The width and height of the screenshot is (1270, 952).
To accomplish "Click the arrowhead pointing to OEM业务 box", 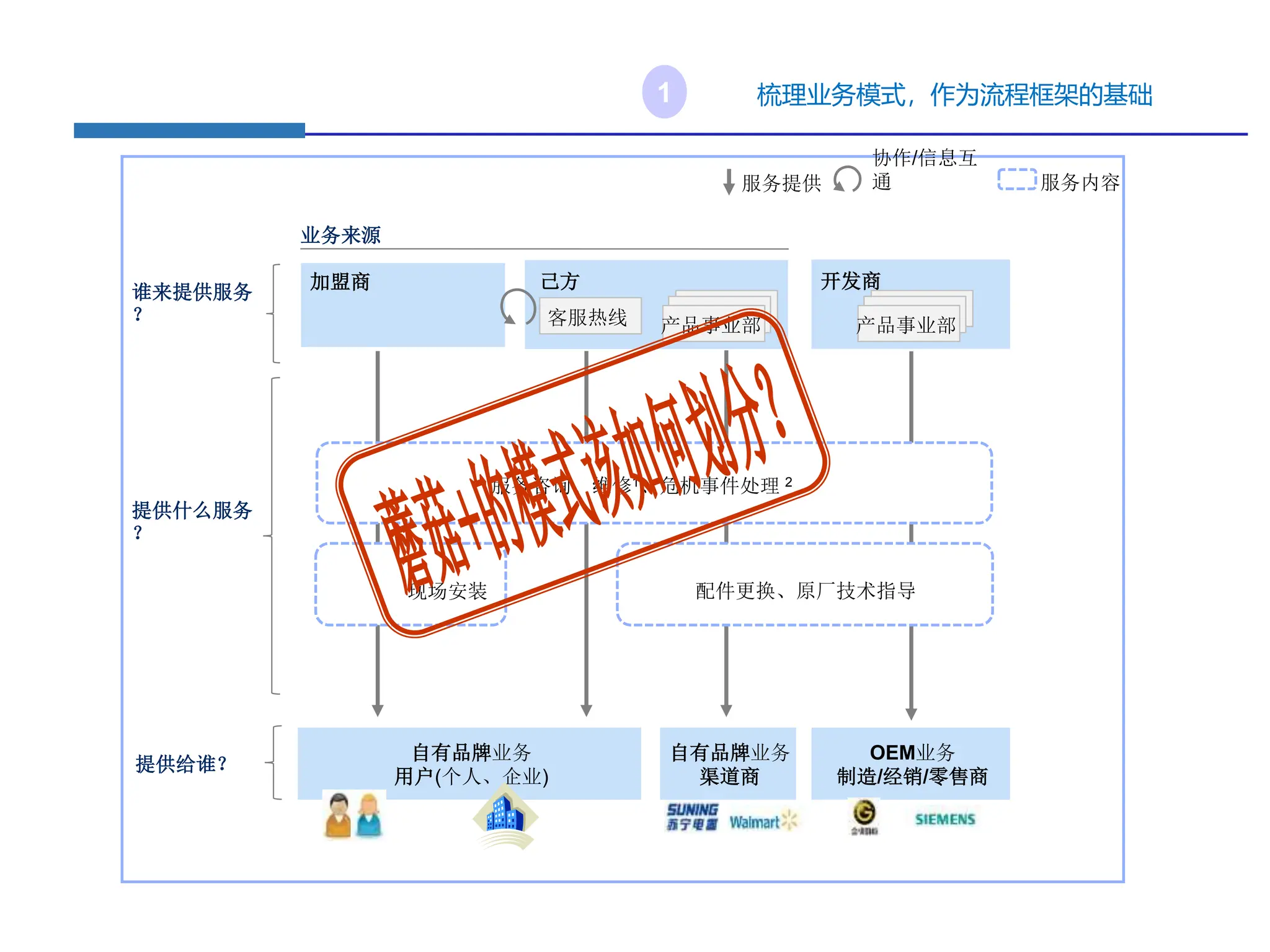I will click(911, 714).
